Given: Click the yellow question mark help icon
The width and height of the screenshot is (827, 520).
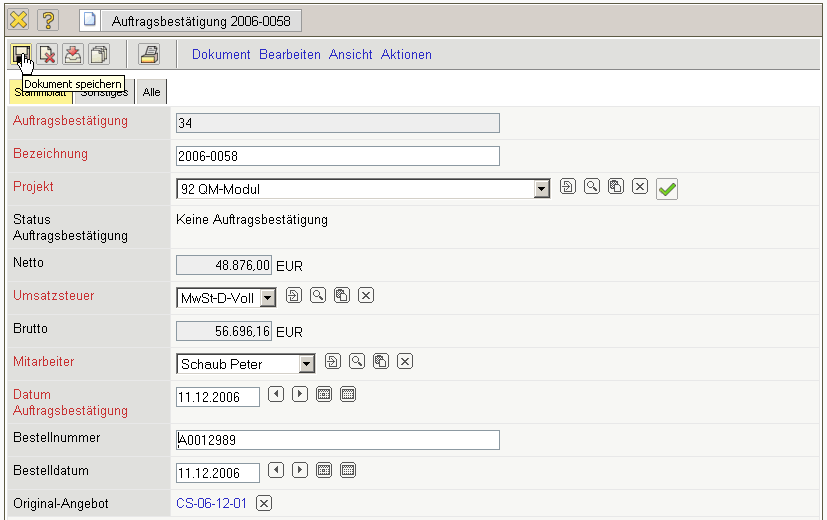Looking at the screenshot, I should [x=48, y=20].
